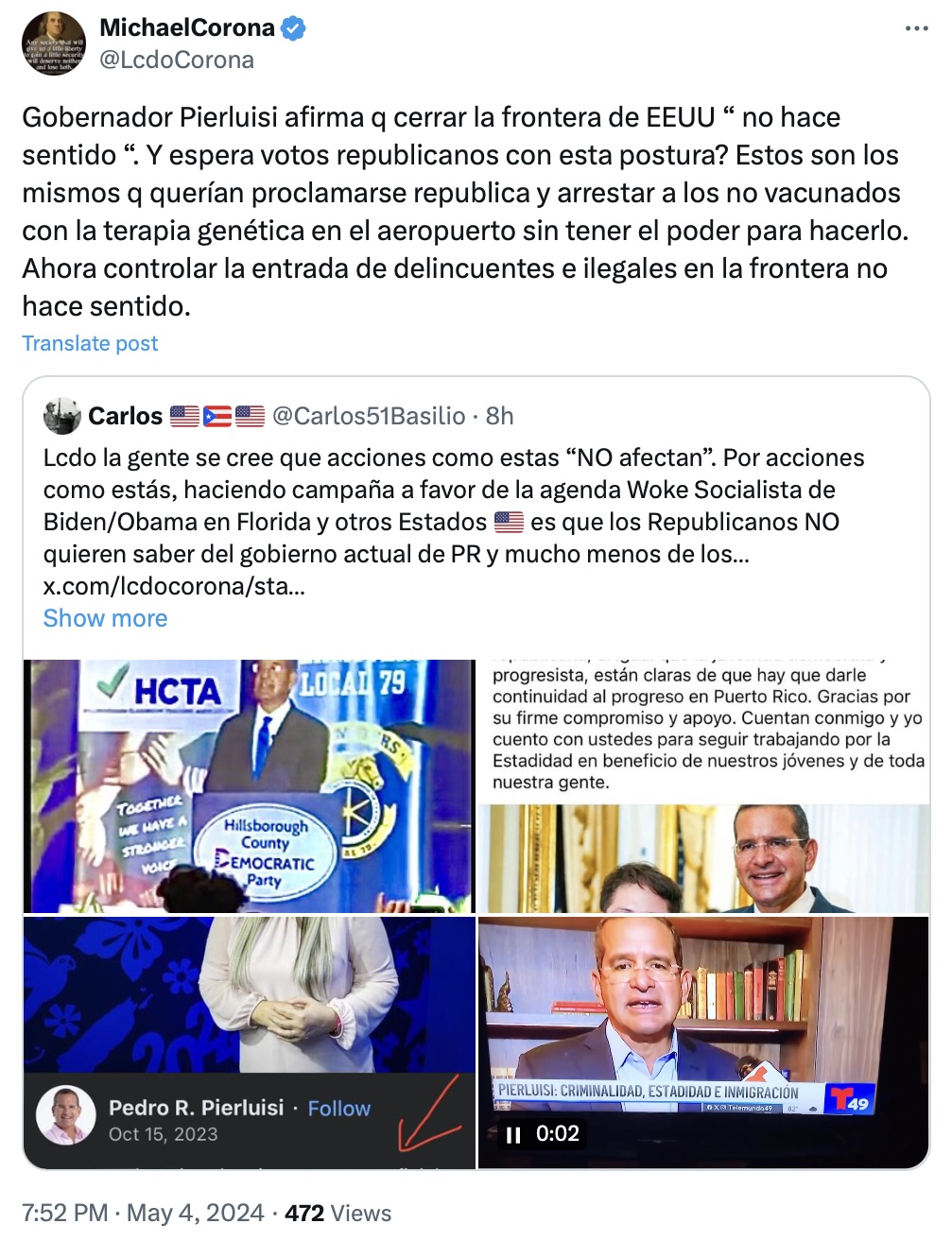Follow Pedro R. Pierluisi

339,1108
